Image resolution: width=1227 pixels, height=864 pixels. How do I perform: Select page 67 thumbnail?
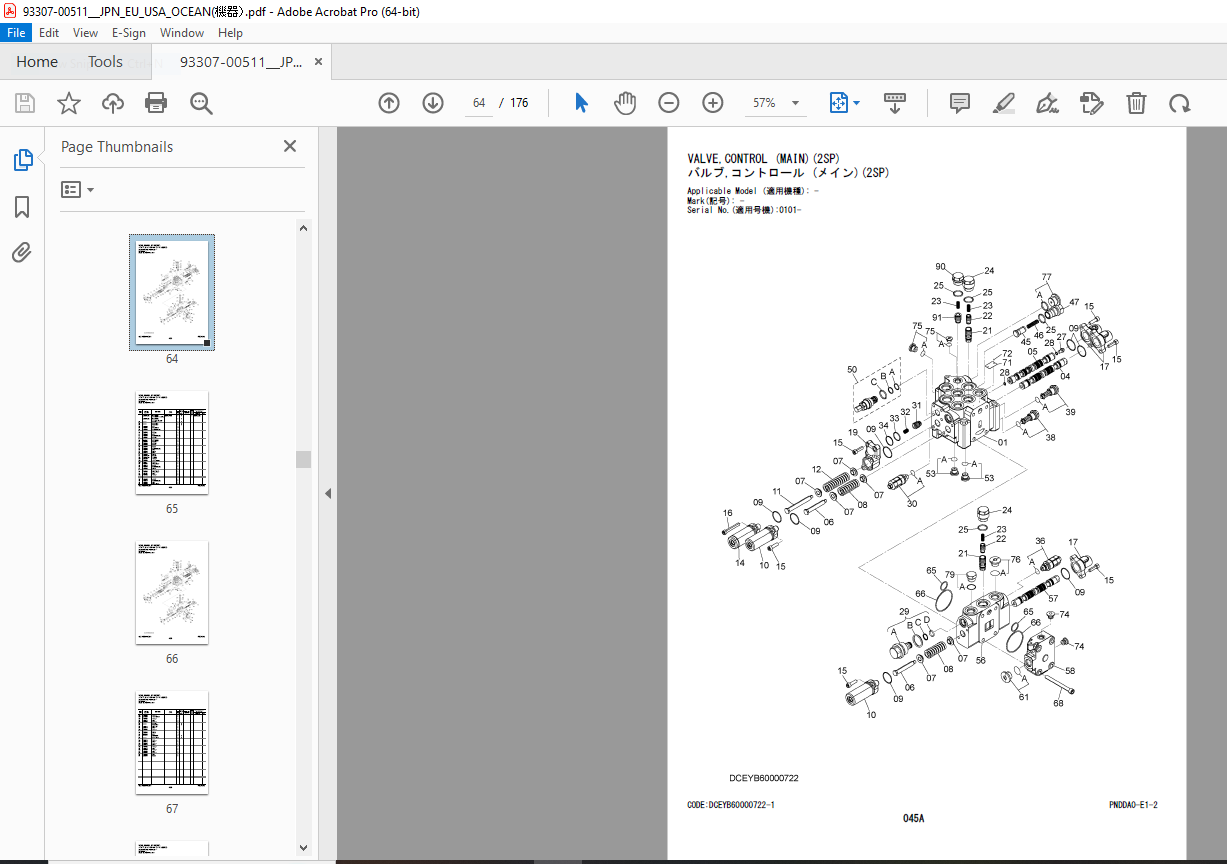(172, 743)
